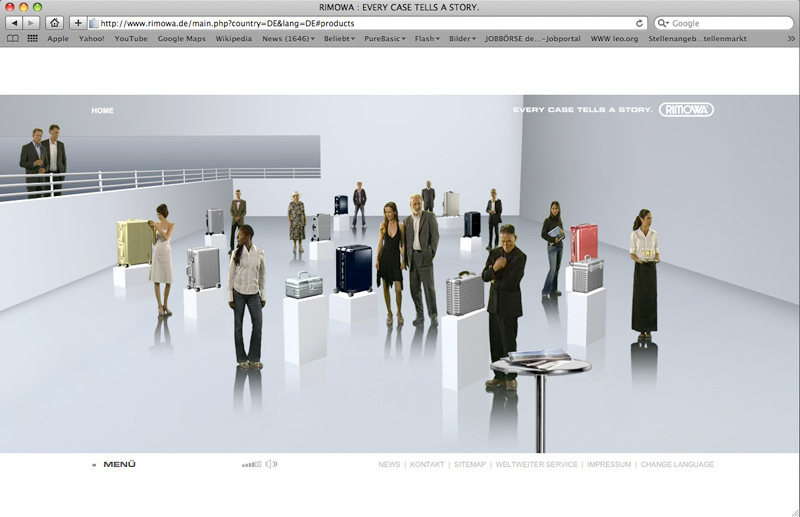
Task: Expand the Bilder bookmark folder
Action: pos(462,38)
